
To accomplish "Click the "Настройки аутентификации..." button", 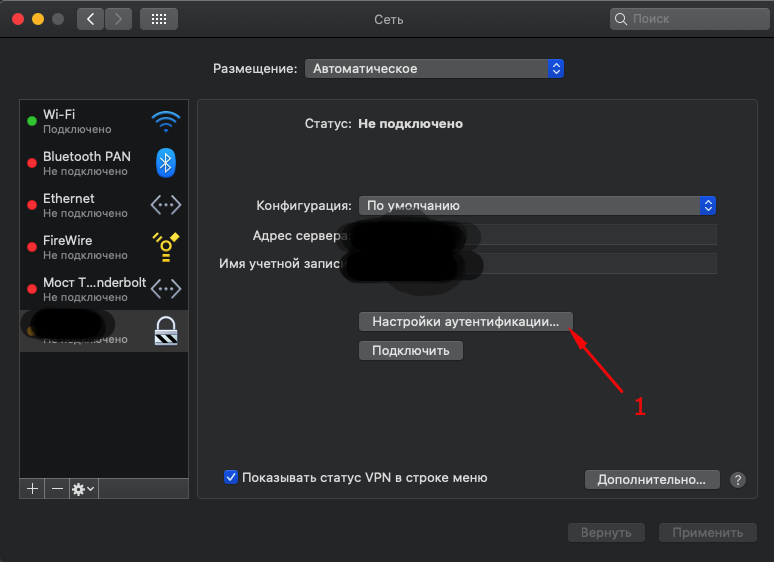I will coord(465,322).
